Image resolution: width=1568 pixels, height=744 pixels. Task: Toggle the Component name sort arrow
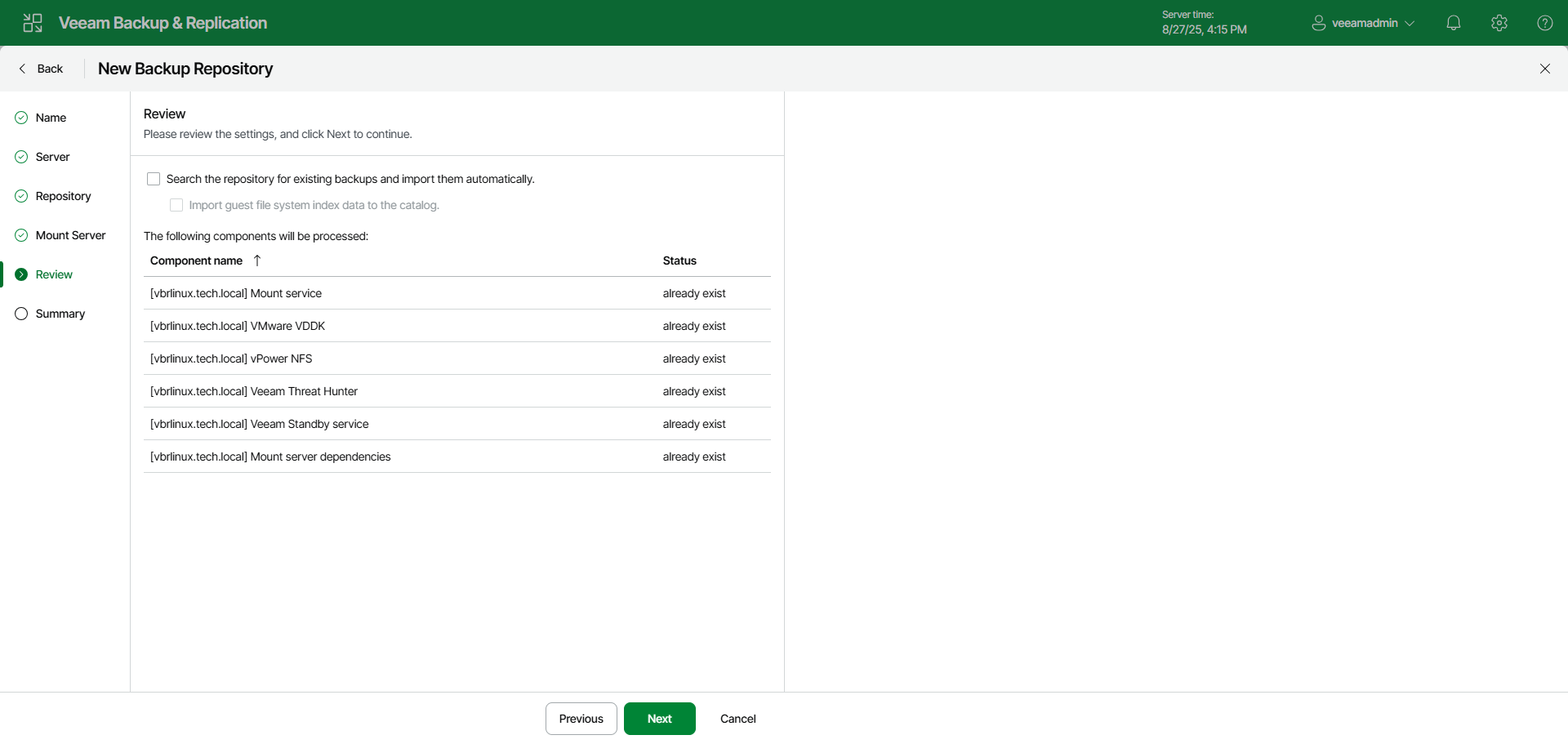[256, 261]
